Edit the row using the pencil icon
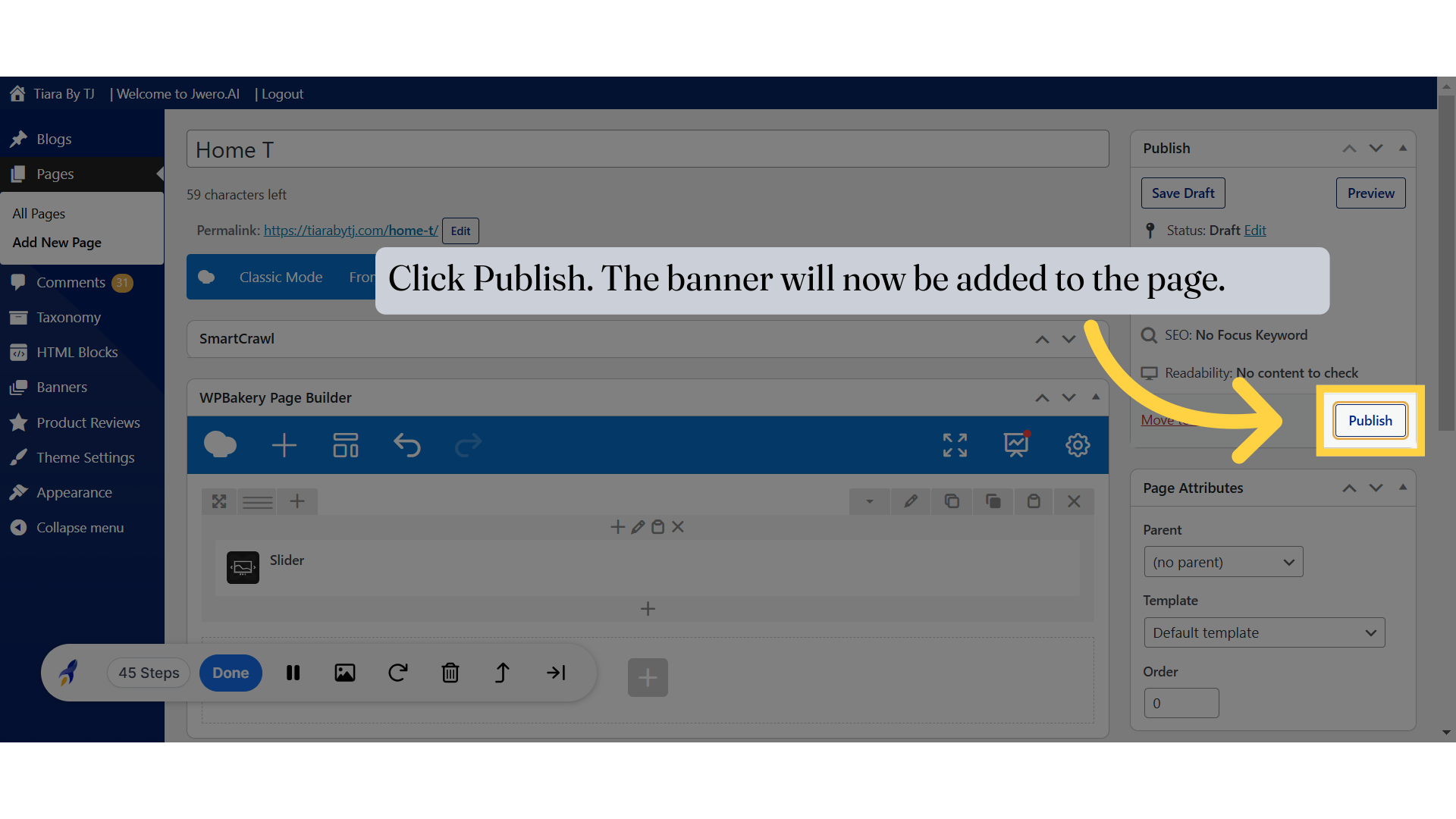The width and height of the screenshot is (1456, 819). (x=911, y=501)
